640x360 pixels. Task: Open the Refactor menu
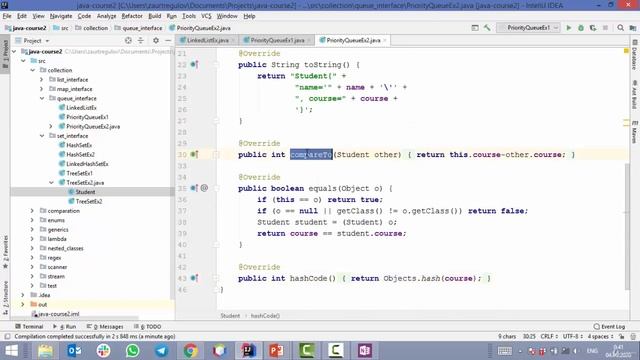132,16
